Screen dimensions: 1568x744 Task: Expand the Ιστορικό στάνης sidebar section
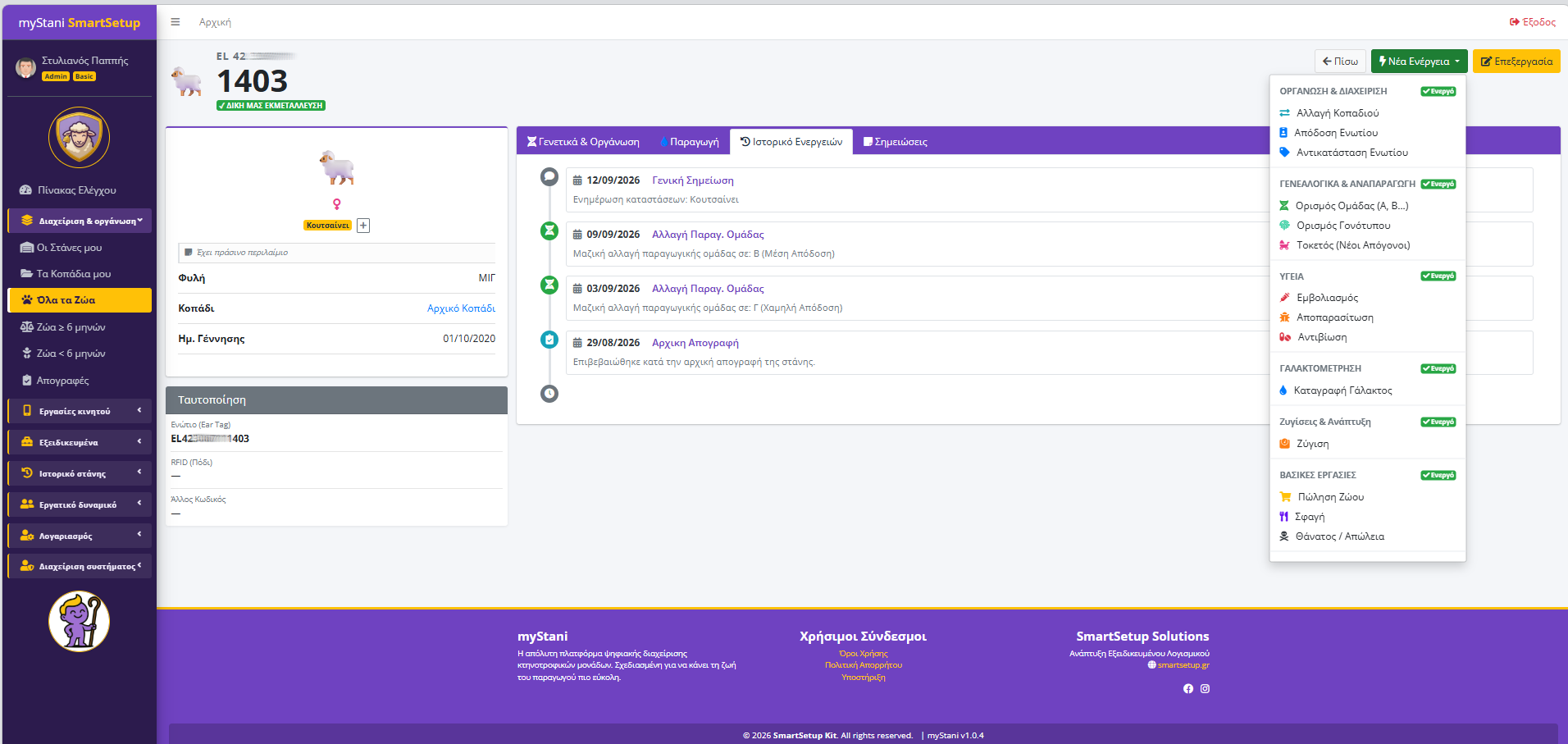[x=80, y=473]
